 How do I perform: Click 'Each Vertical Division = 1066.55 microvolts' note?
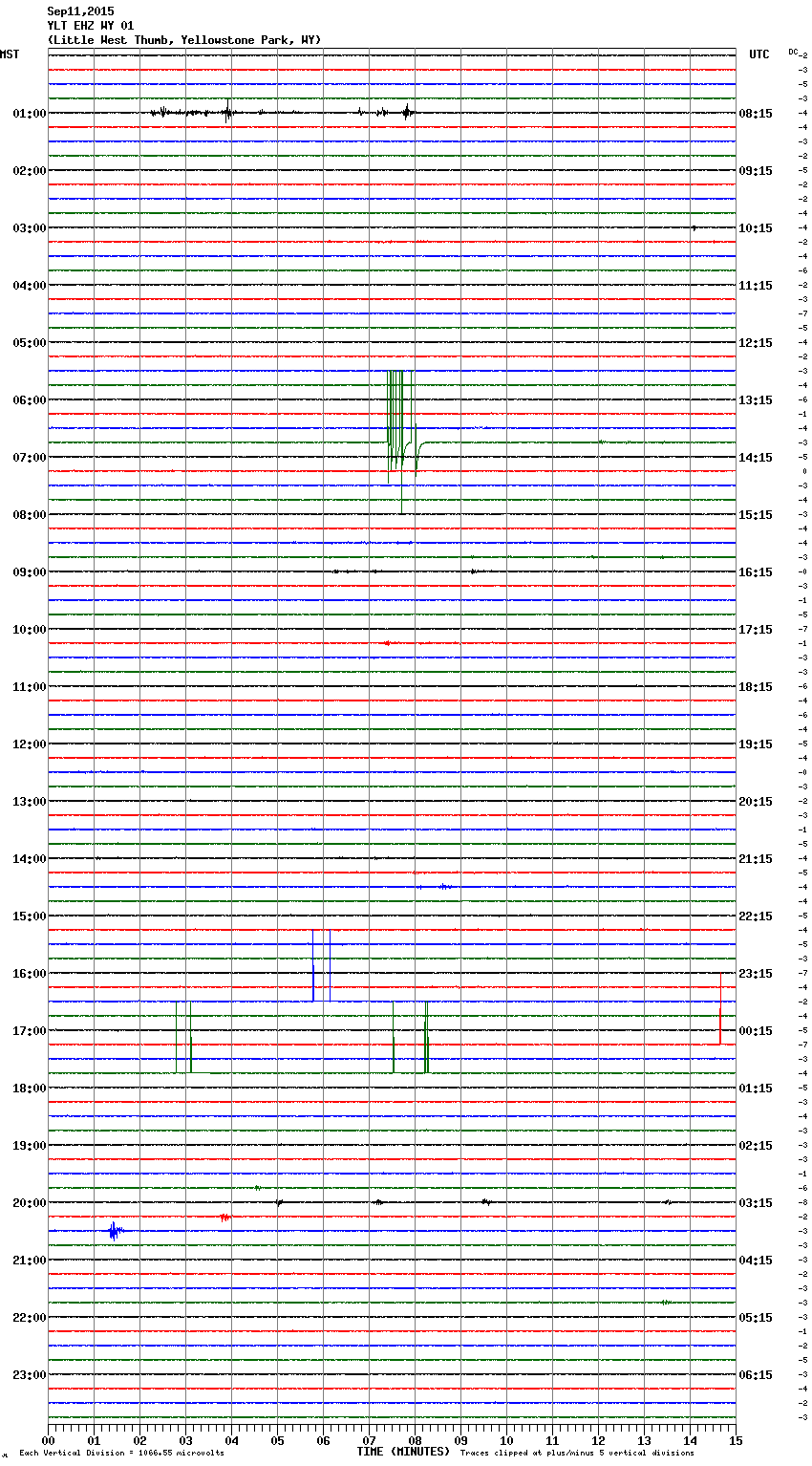(x=121, y=1454)
